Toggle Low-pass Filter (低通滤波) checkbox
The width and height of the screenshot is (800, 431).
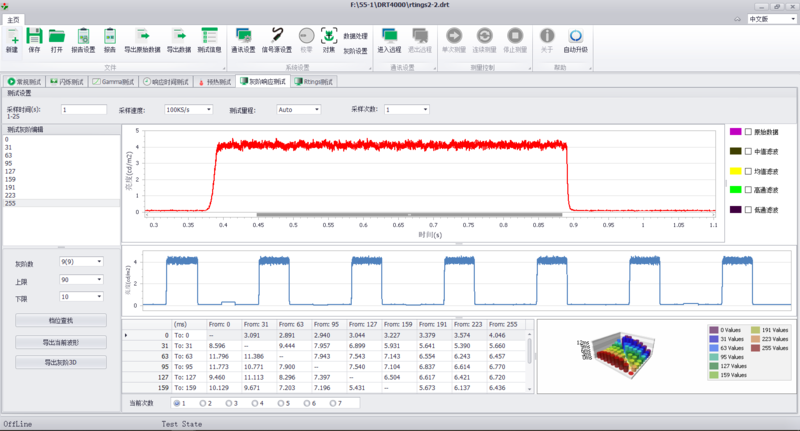point(748,210)
